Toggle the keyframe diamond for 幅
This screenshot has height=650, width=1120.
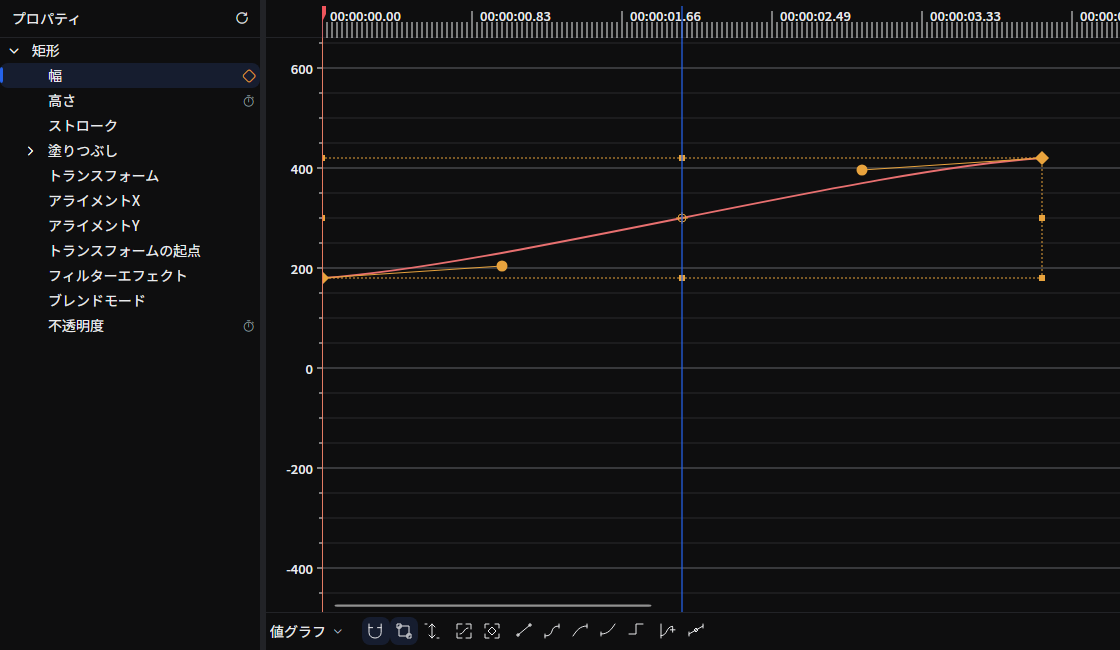coord(249,76)
